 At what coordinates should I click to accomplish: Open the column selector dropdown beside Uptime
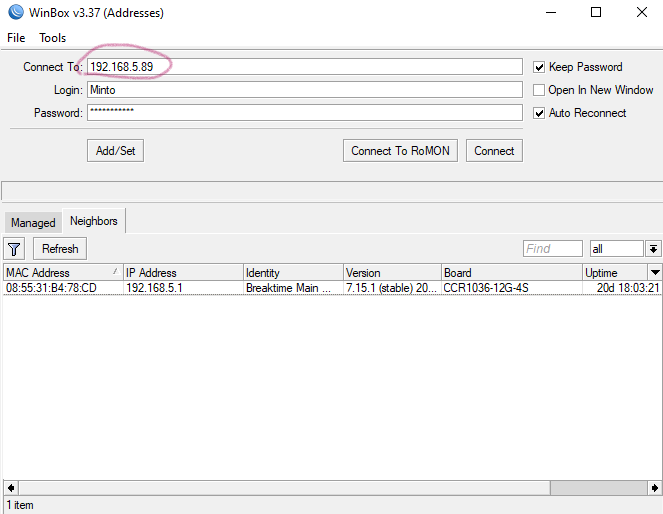655,273
